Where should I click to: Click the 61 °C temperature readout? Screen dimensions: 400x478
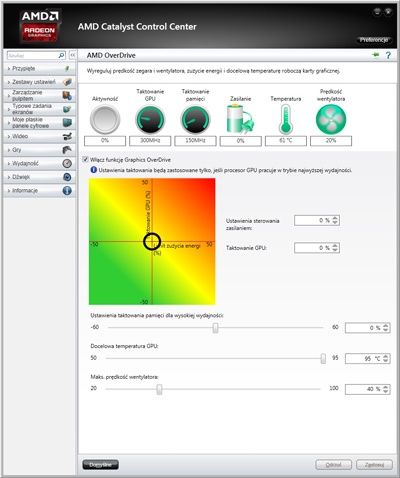tap(286, 141)
